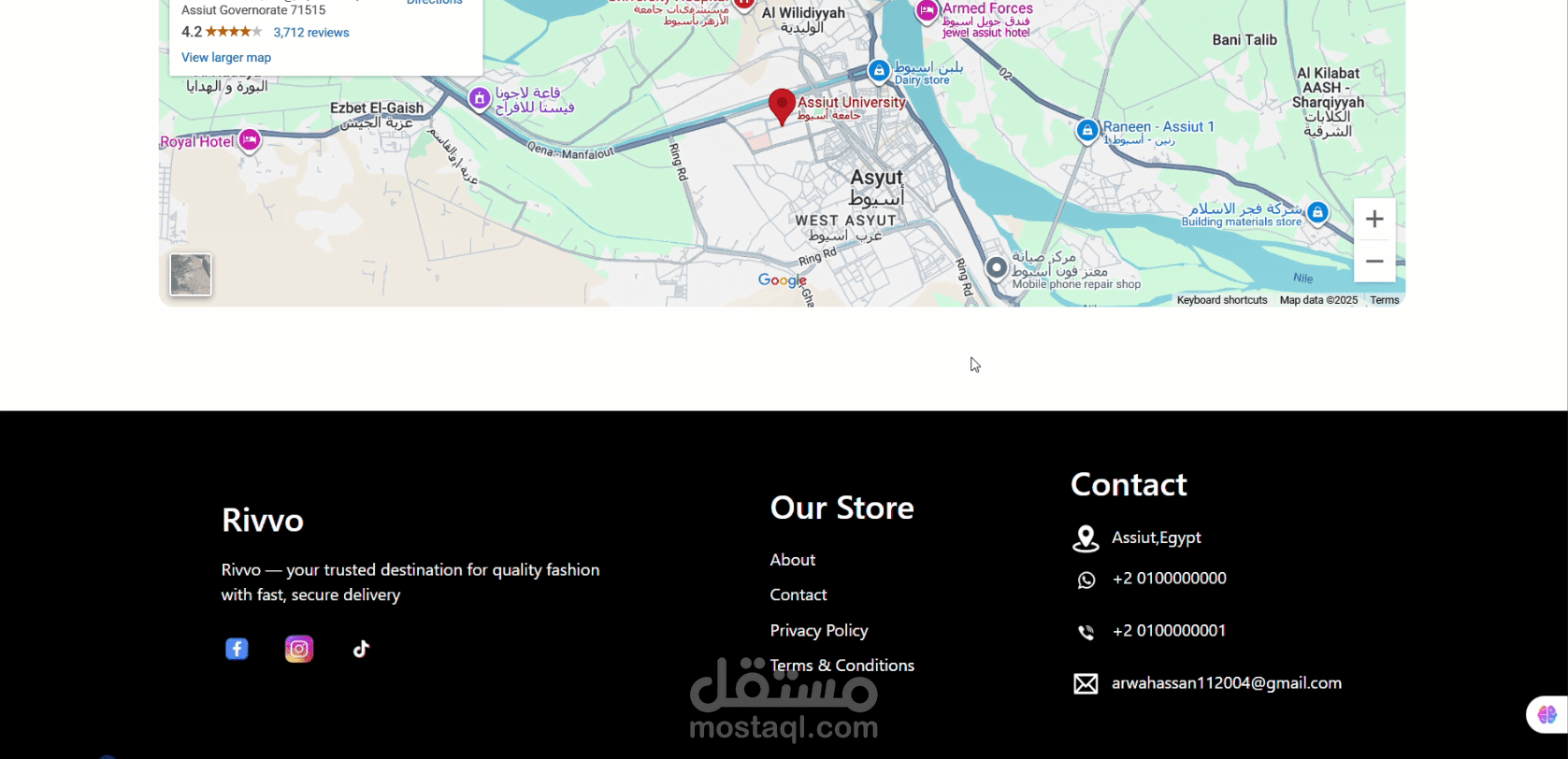The height and width of the screenshot is (759, 1568).
Task: Open the Privacy Policy footer link
Action: pyautogui.click(x=819, y=631)
